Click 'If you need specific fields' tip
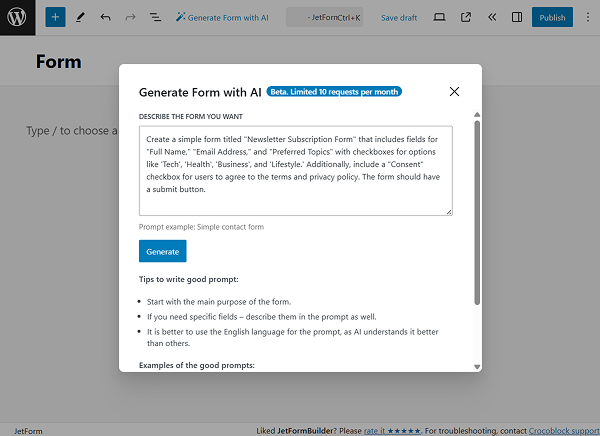This screenshot has width=600, height=436. coord(262,317)
